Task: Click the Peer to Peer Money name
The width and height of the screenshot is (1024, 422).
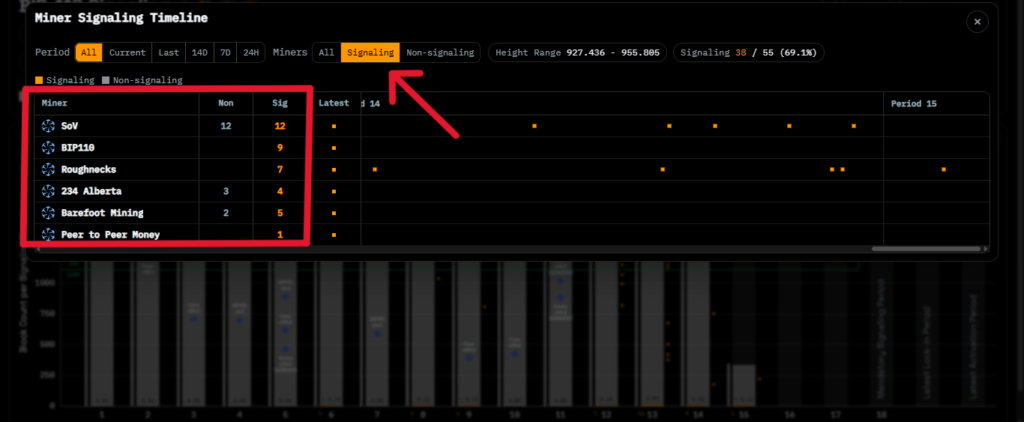Action: pos(110,235)
